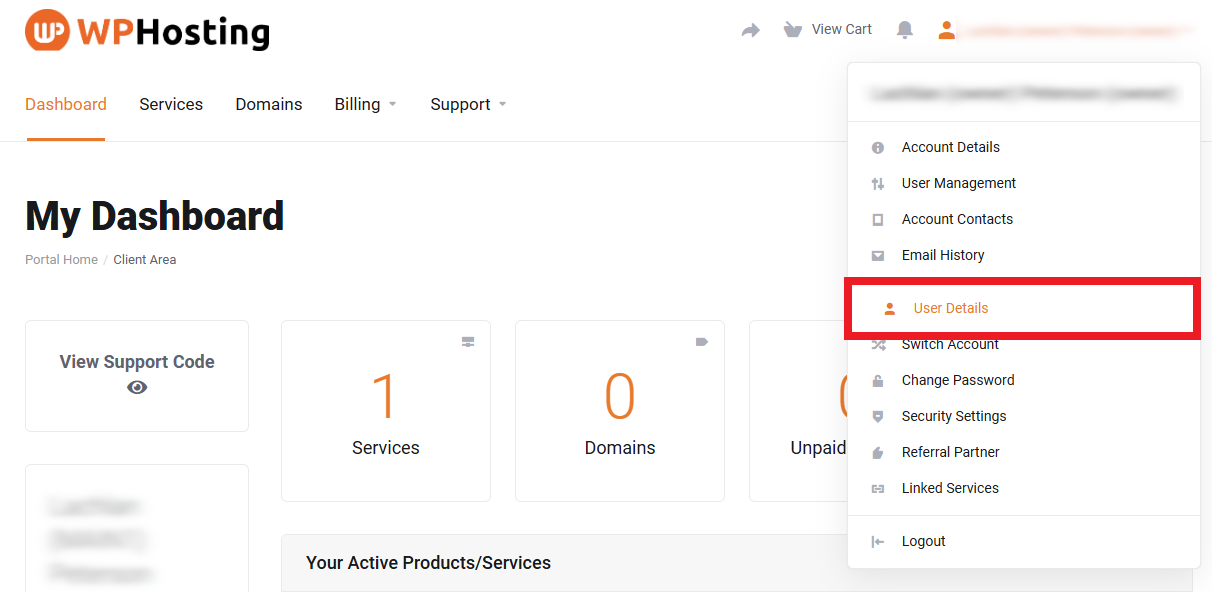Toggle the support code eye icon
The height and width of the screenshot is (592, 1212).
point(137,387)
